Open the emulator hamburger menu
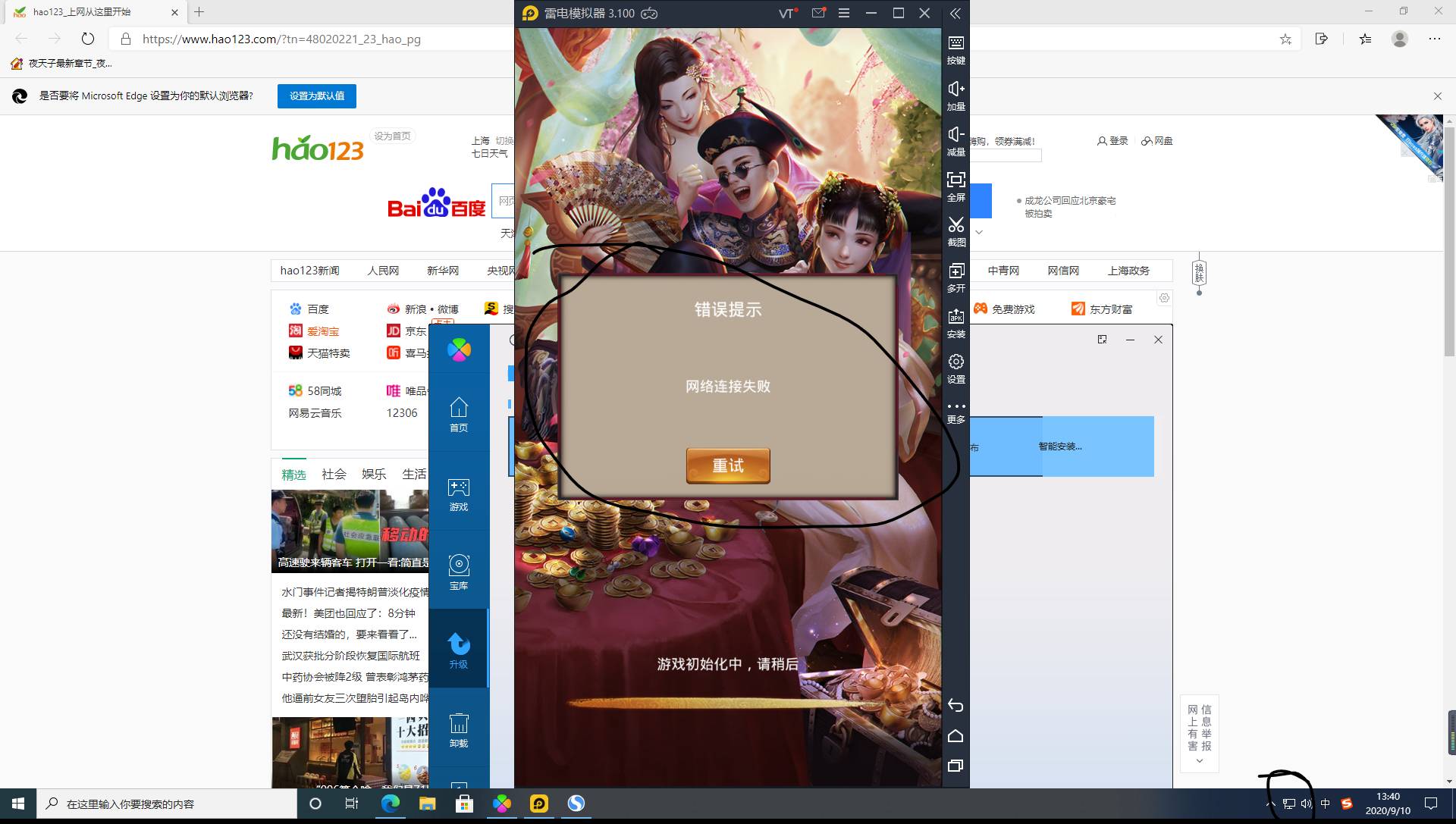The height and width of the screenshot is (824, 1456). pos(843,14)
